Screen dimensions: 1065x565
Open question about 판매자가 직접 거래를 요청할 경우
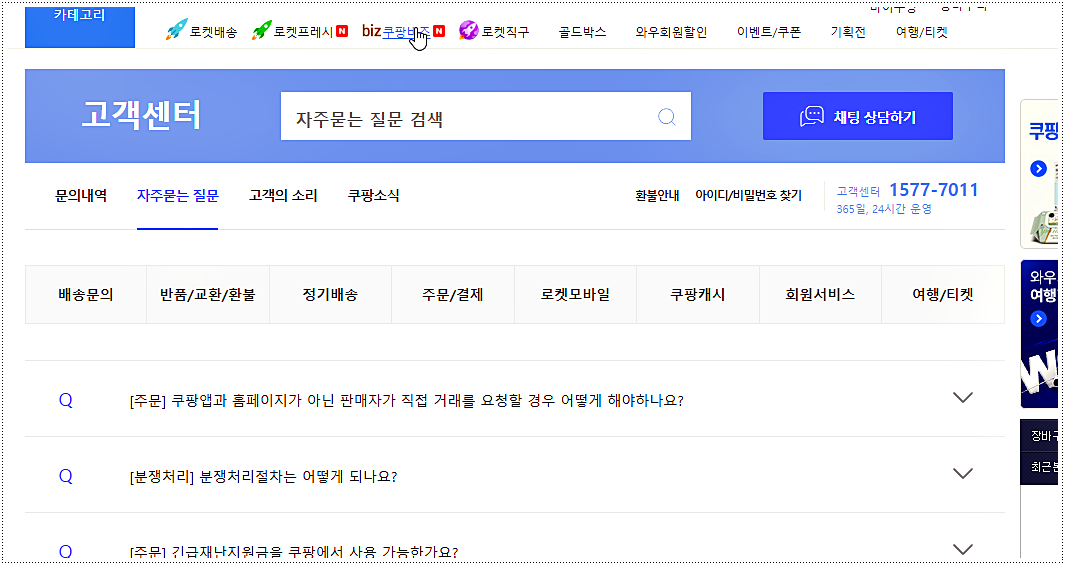[406, 401]
